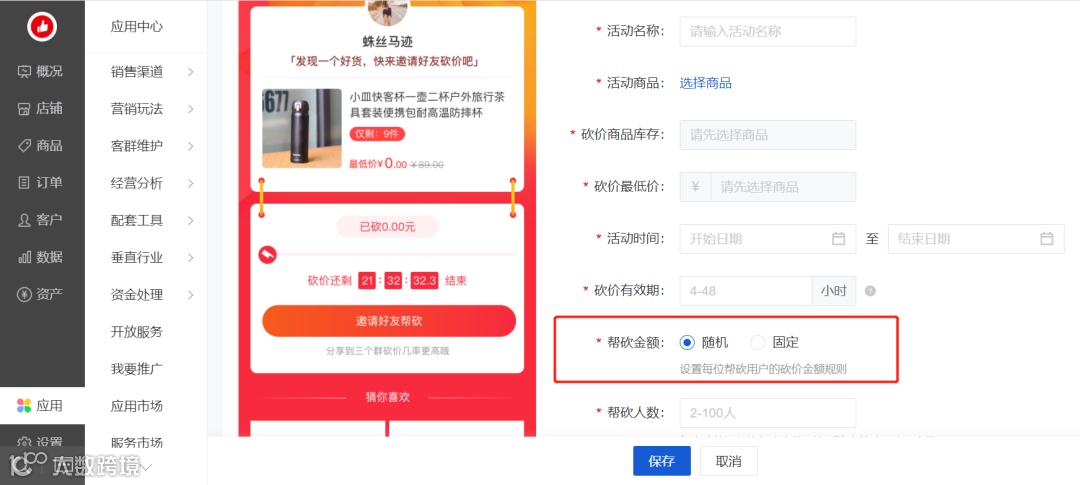Click the 结束日期 date input
This screenshot has width=1080, height=485.
(x=976, y=239)
